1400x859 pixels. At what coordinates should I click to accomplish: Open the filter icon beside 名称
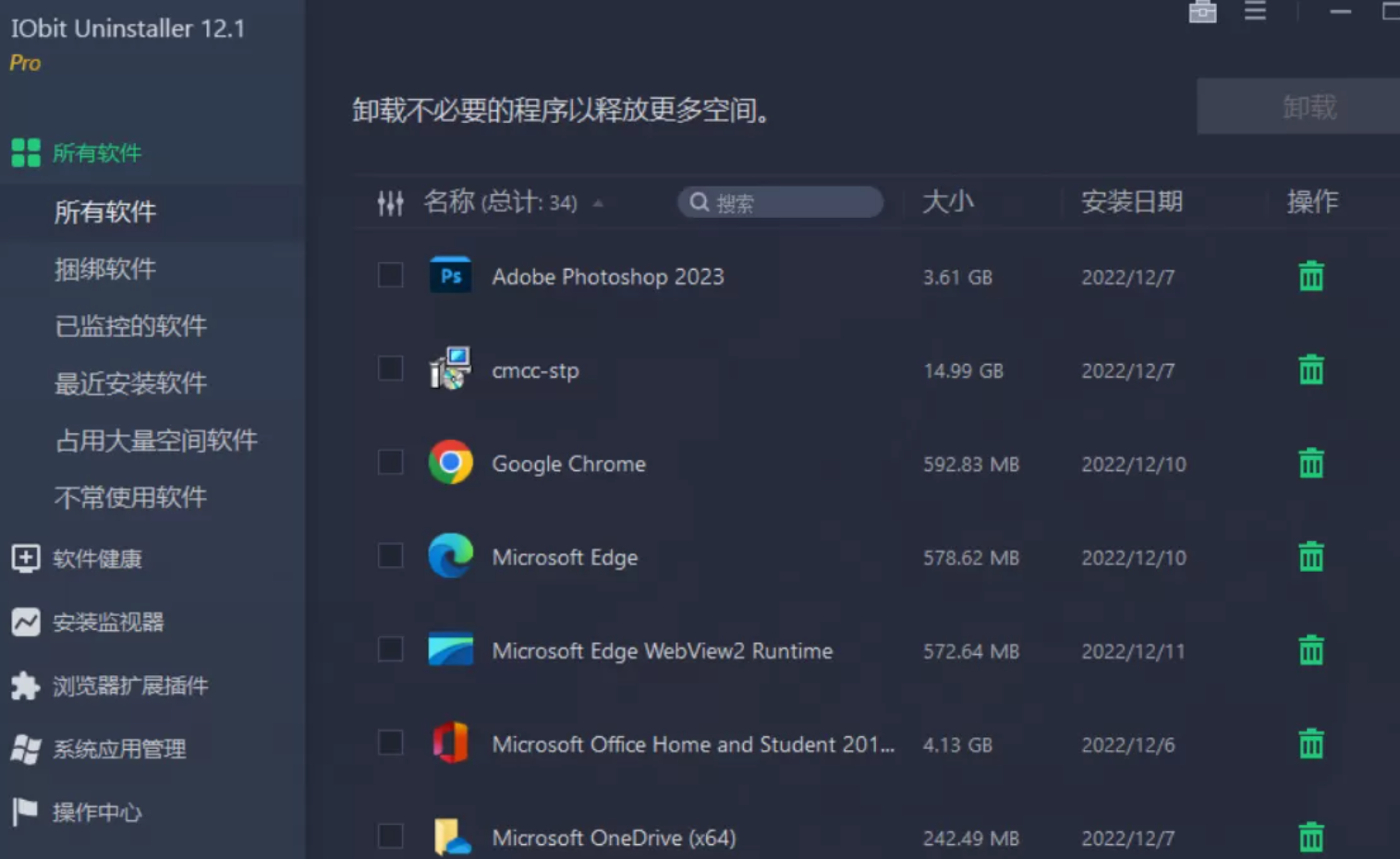pyautogui.click(x=390, y=202)
